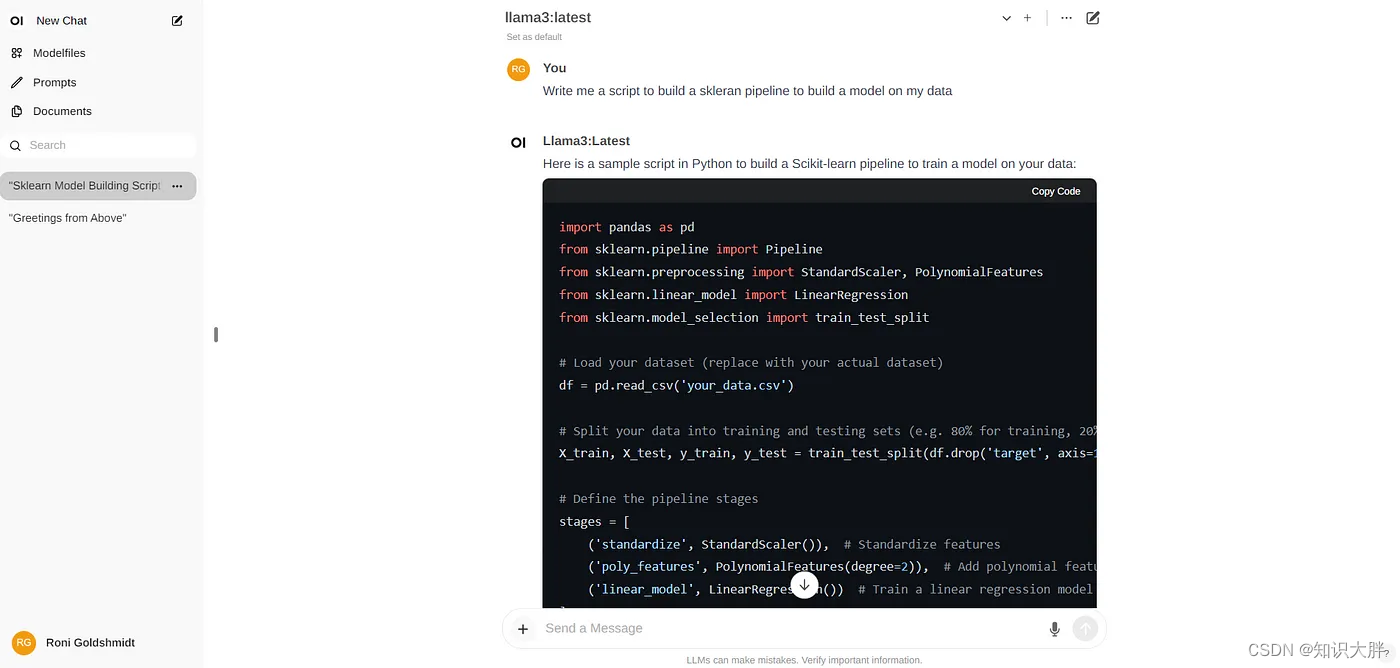Open the Documents section
1400x668 pixels.
click(62, 111)
